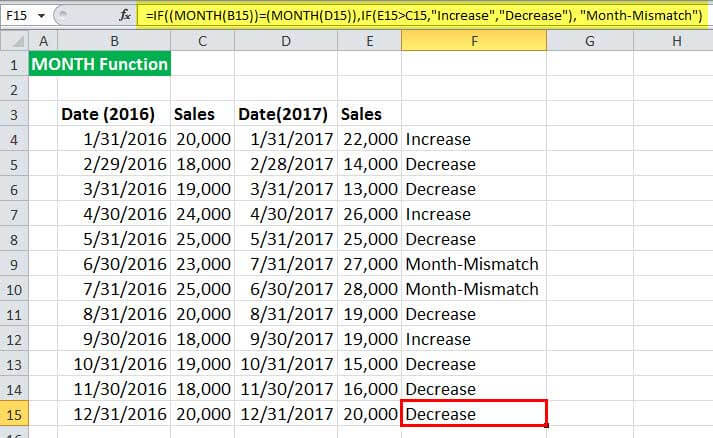713x438 pixels.
Task: Click the Sales header in column E
Action: coord(370,114)
